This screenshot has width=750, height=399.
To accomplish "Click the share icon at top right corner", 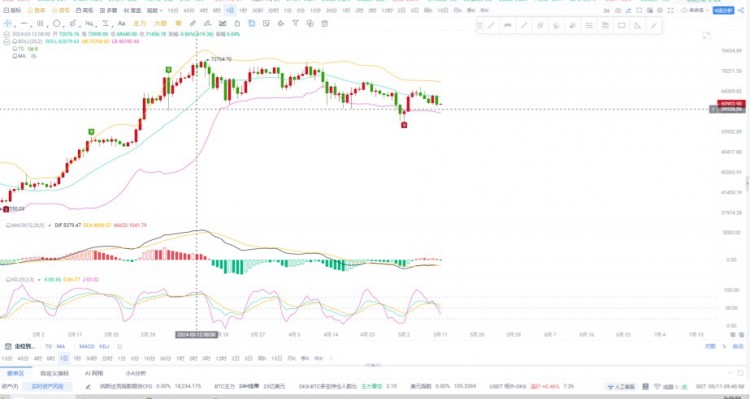I will [741, 11].
